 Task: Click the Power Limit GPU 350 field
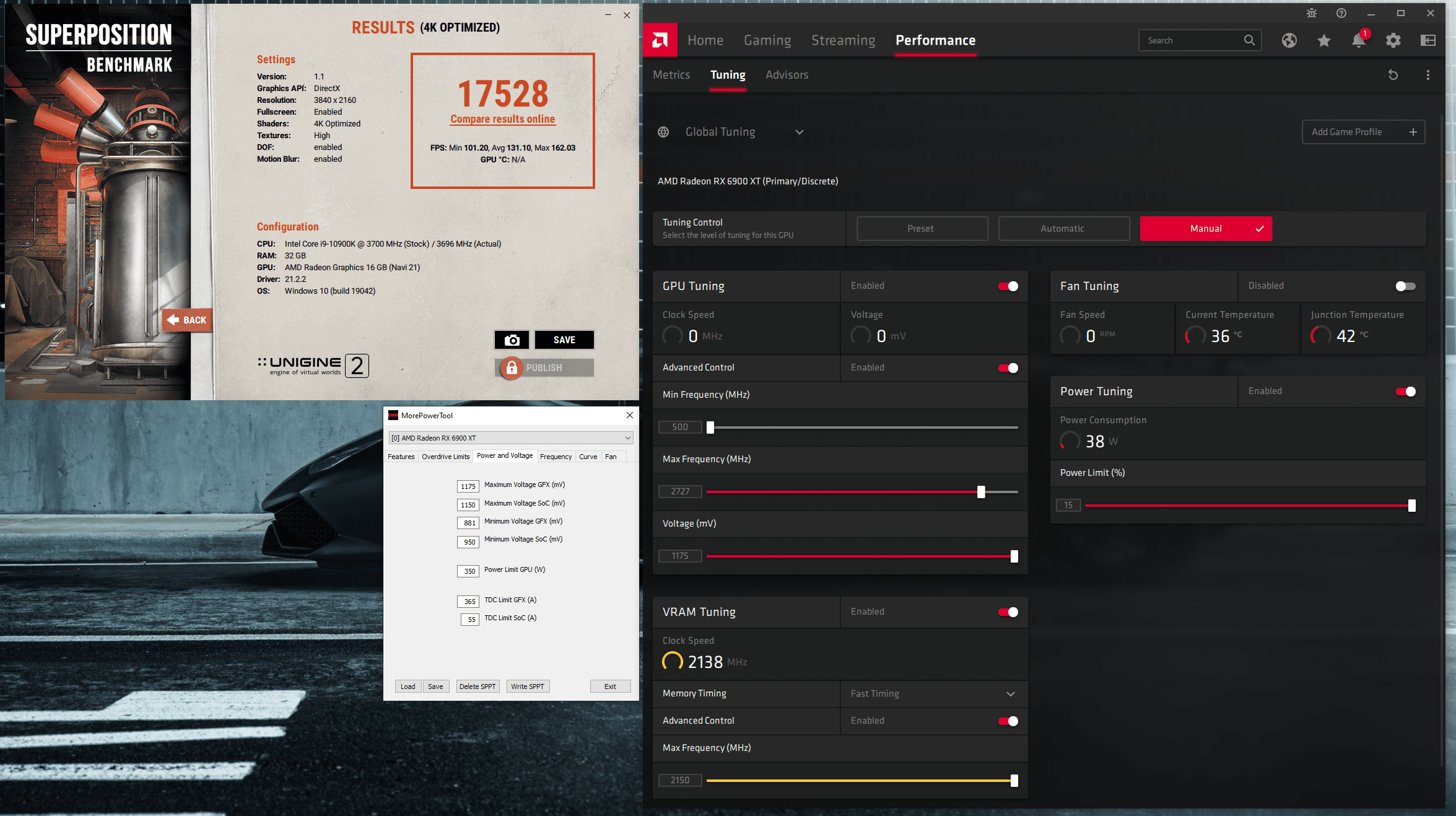pos(468,571)
